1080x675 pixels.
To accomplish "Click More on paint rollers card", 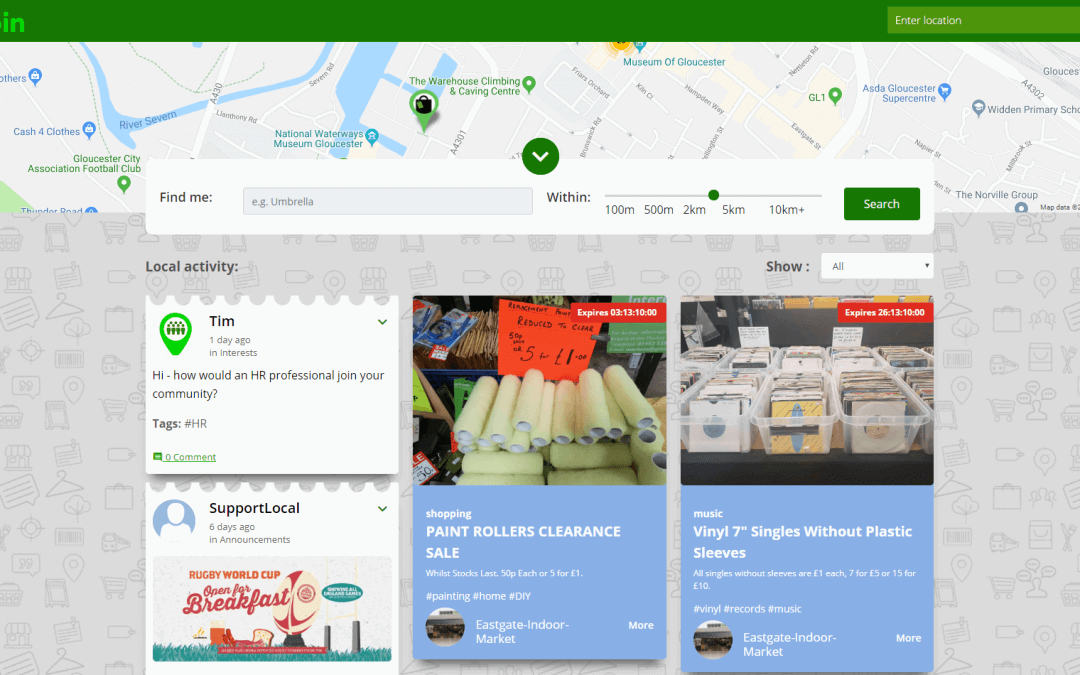I will click(641, 625).
